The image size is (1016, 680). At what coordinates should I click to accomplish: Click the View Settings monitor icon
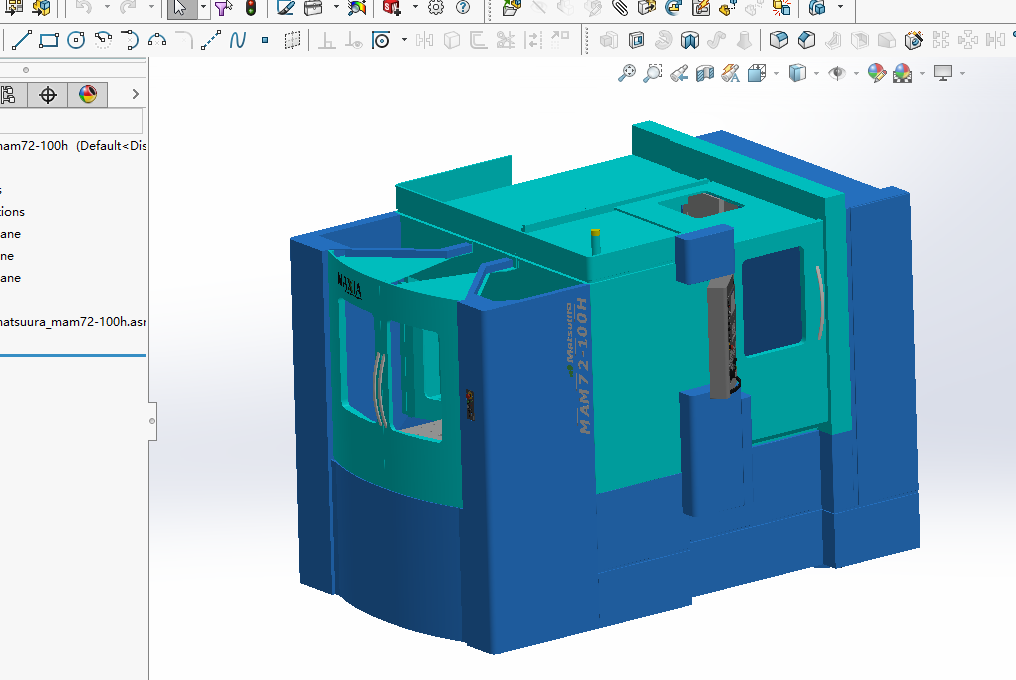[x=943, y=73]
